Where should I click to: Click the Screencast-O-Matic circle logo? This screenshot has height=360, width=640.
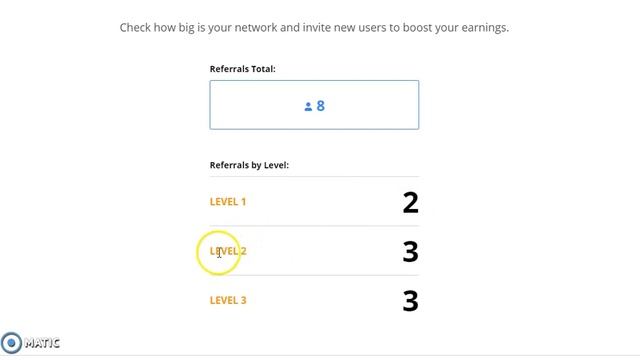[11, 343]
